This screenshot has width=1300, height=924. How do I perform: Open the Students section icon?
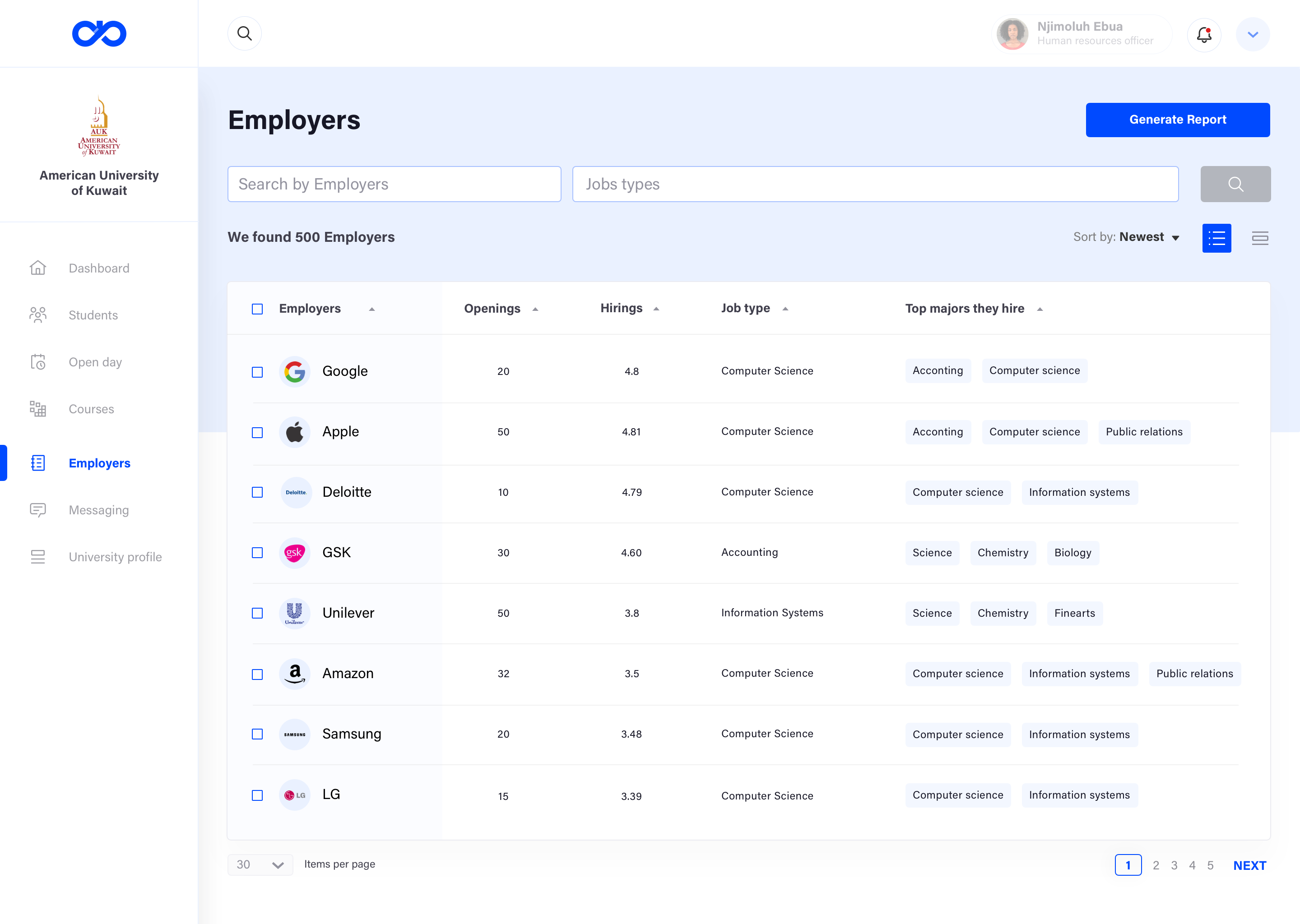(37, 314)
